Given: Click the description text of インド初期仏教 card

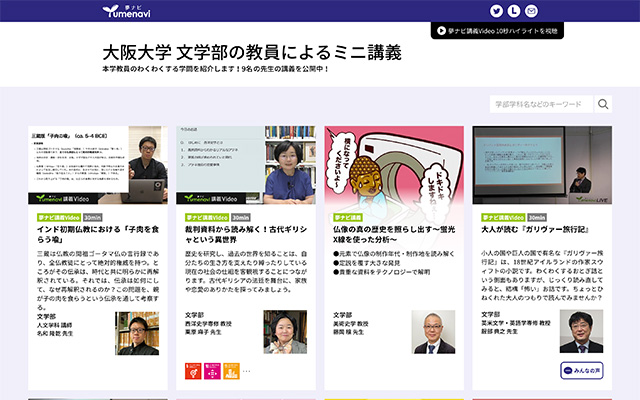Looking at the screenshot, I should pos(98,280).
